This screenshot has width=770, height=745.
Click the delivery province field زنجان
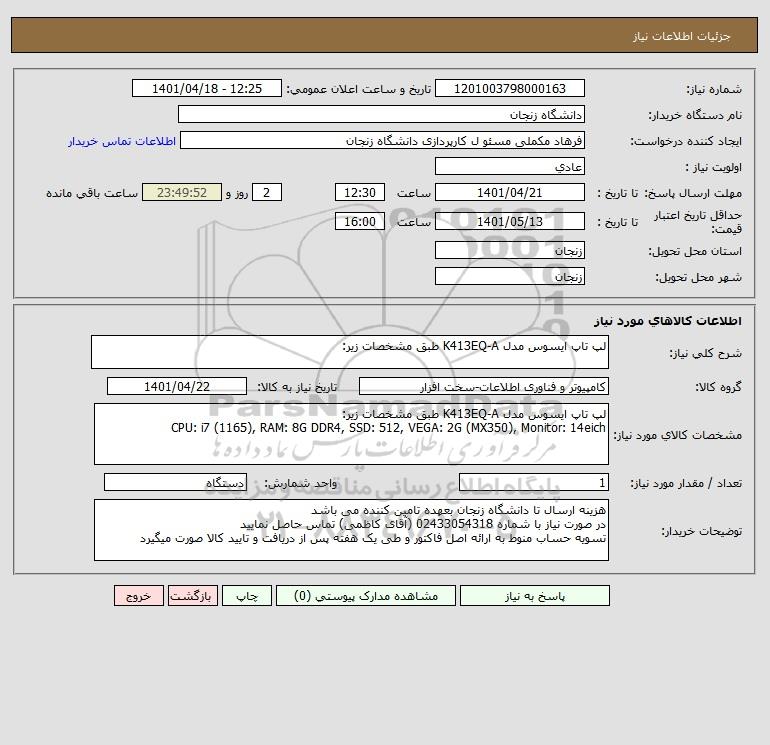pyautogui.click(x=510, y=250)
